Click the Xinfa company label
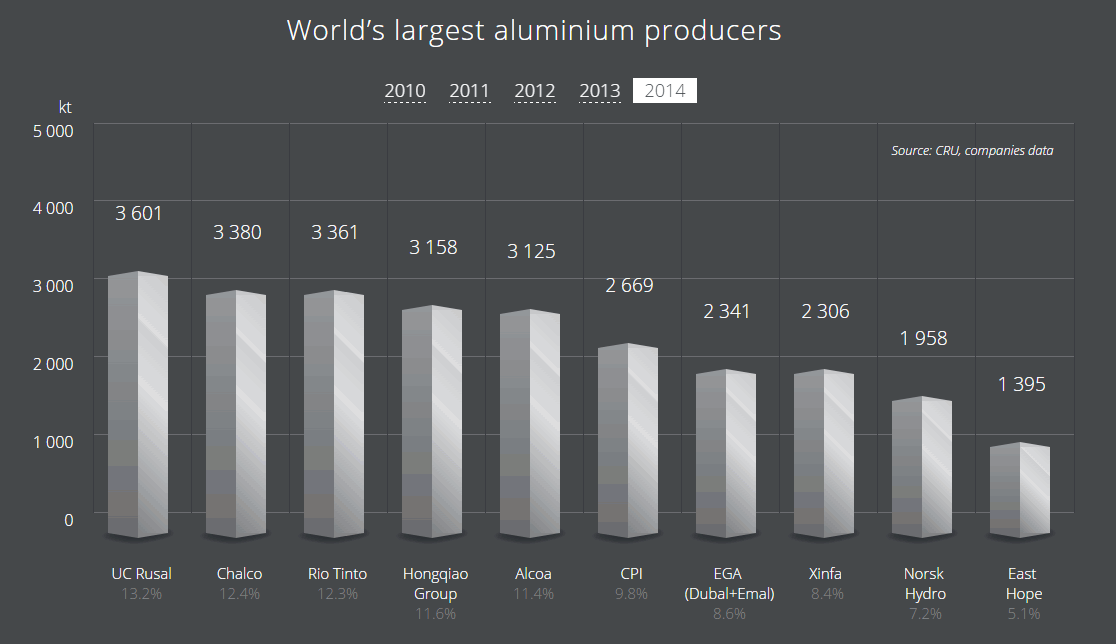This screenshot has width=1116, height=644. point(825,574)
